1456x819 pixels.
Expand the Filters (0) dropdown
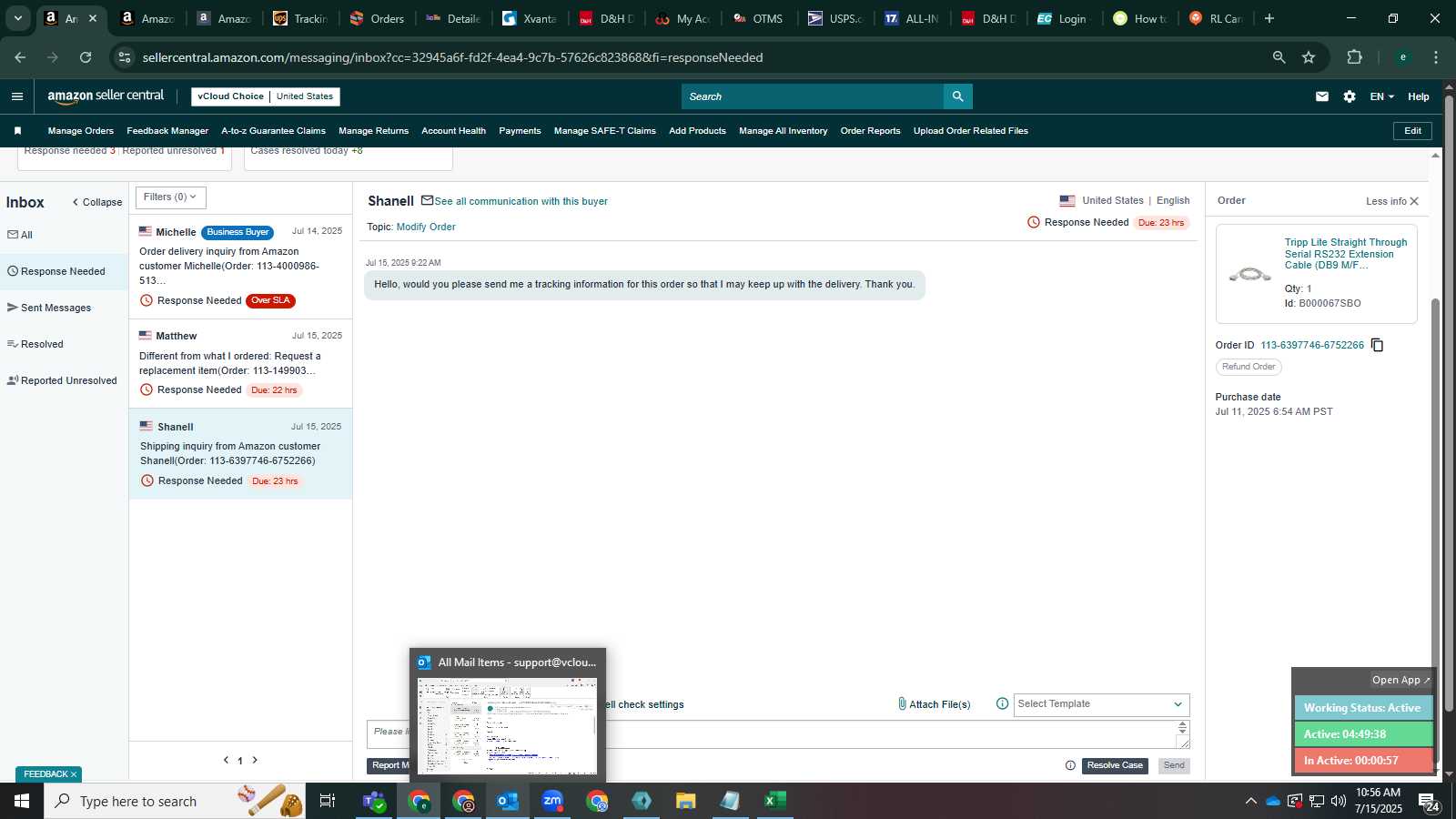(171, 197)
